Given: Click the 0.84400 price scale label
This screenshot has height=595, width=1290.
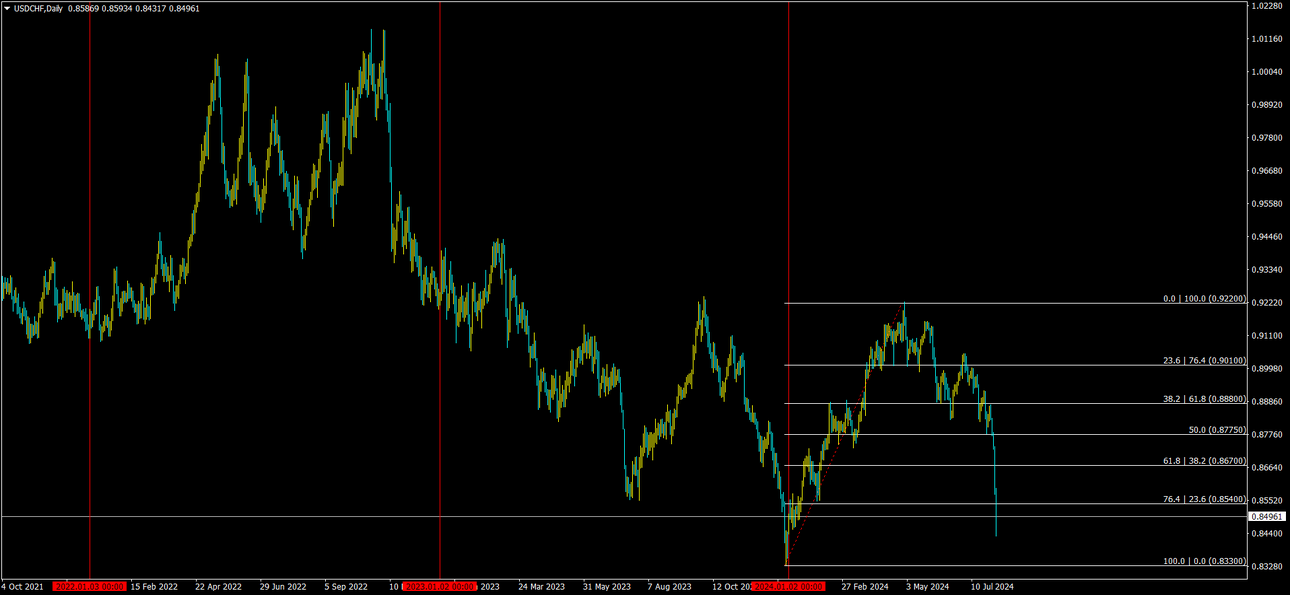Looking at the screenshot, I should click(1267, 534).
